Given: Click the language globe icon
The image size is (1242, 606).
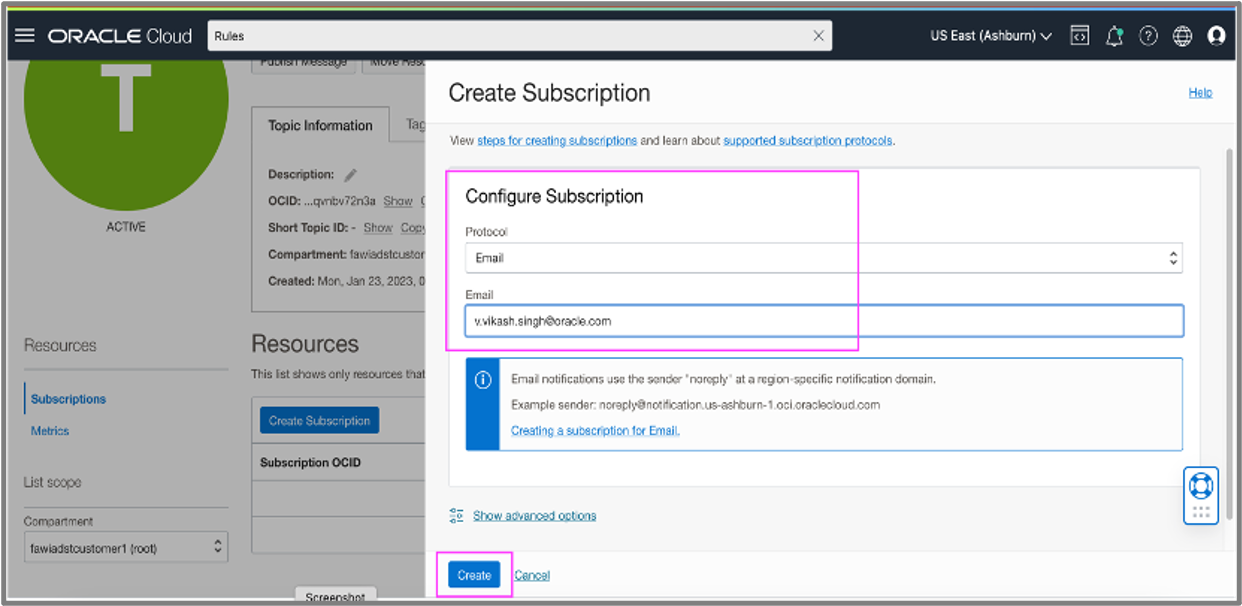Looking at the screenshot, I should [1182, 35].
